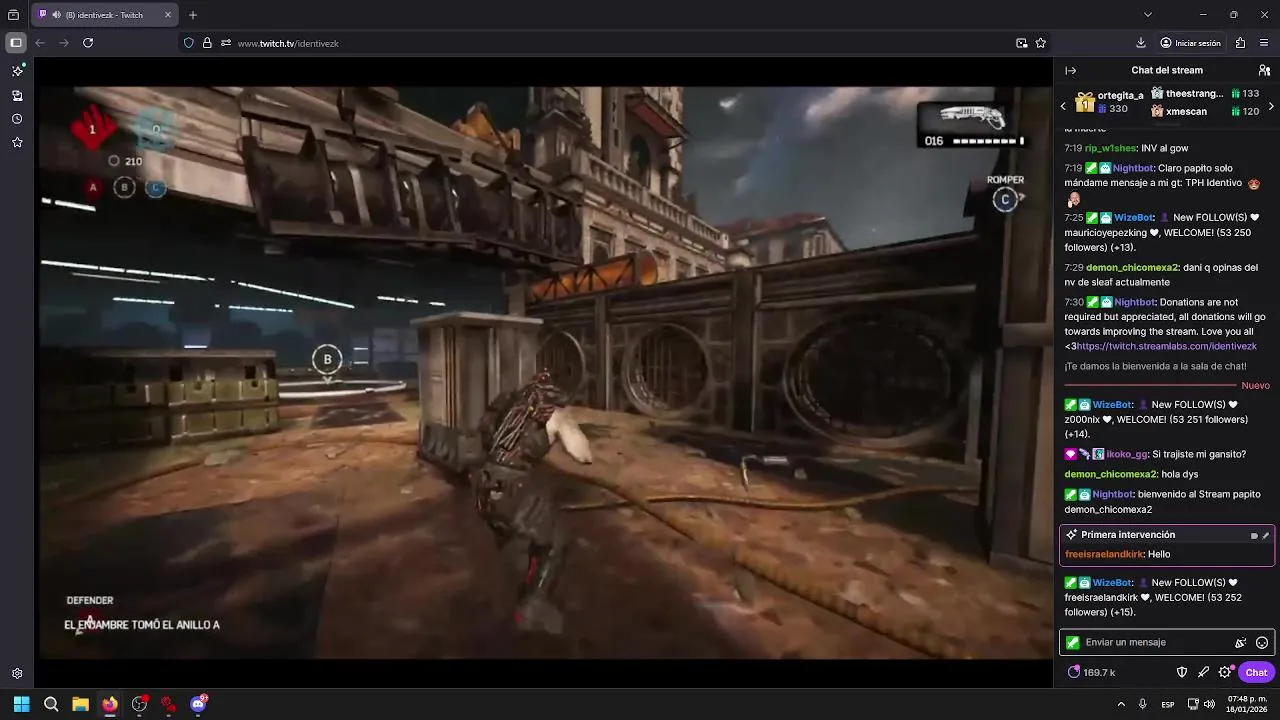Open the extensions puzzle icon
Image resolution: width=1280 pixels, height=720 pixels.
pos(1240,43)
